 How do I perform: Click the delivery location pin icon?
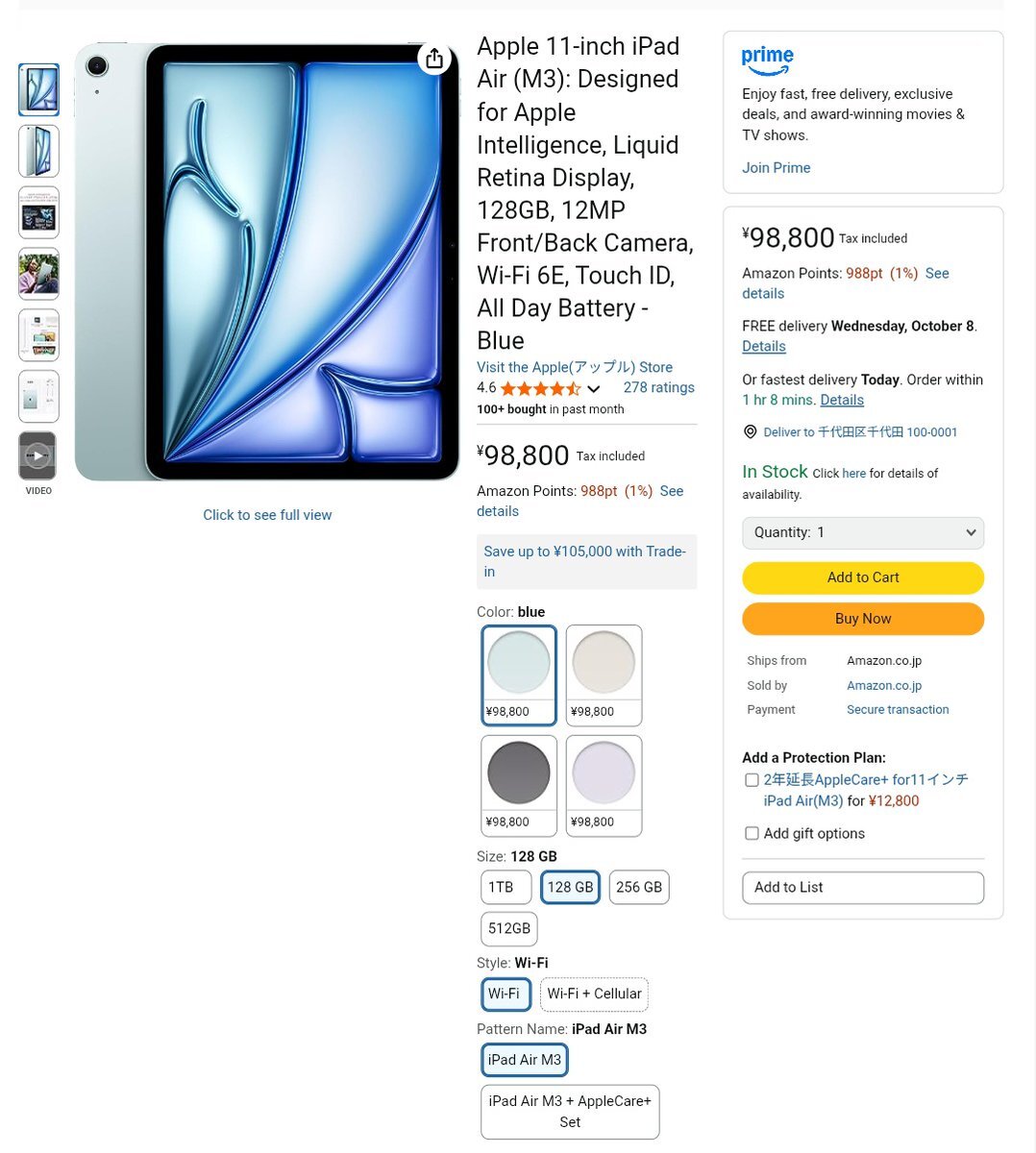tap(751, 432)
